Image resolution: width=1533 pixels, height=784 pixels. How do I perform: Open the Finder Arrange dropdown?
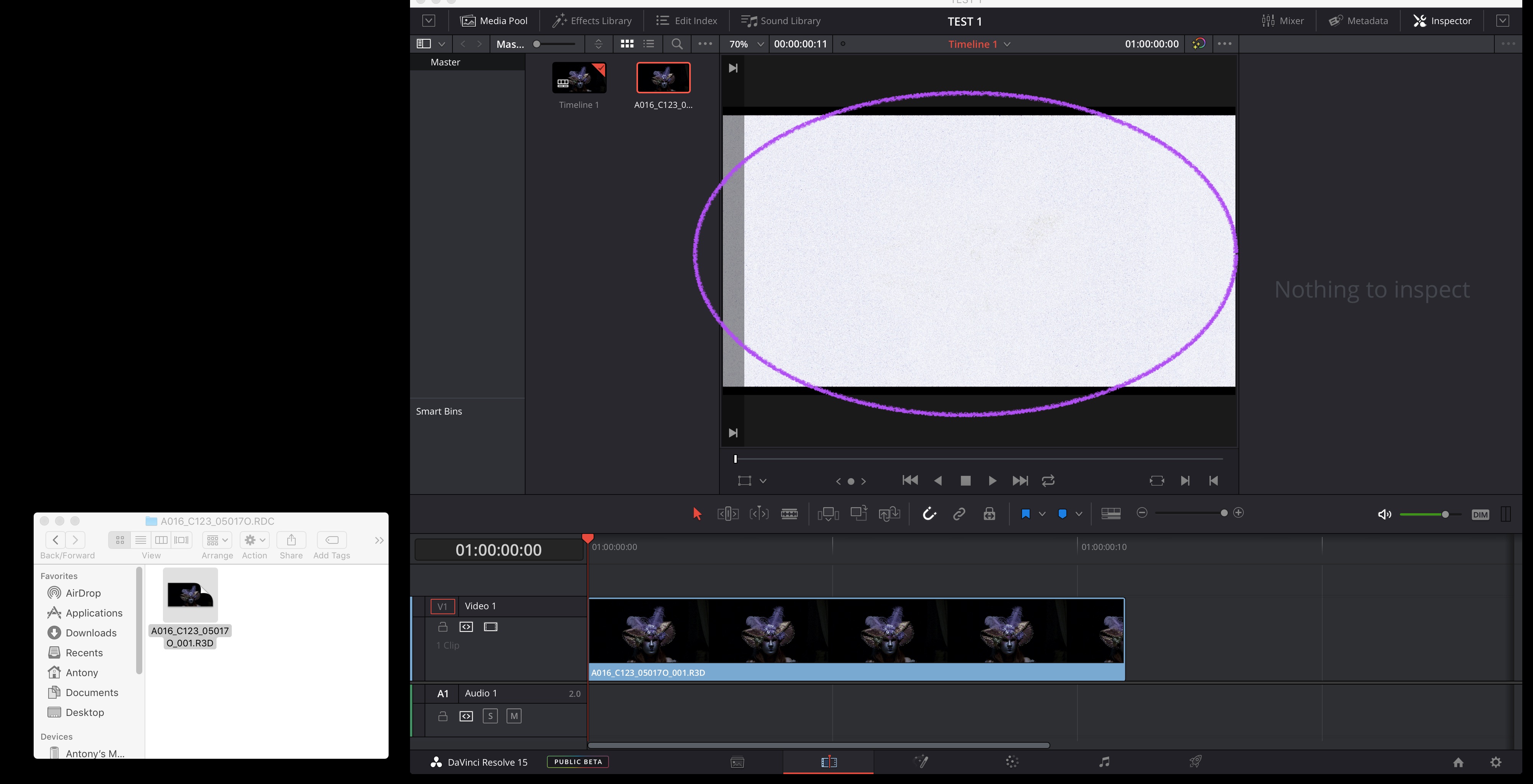click(217, 540)
